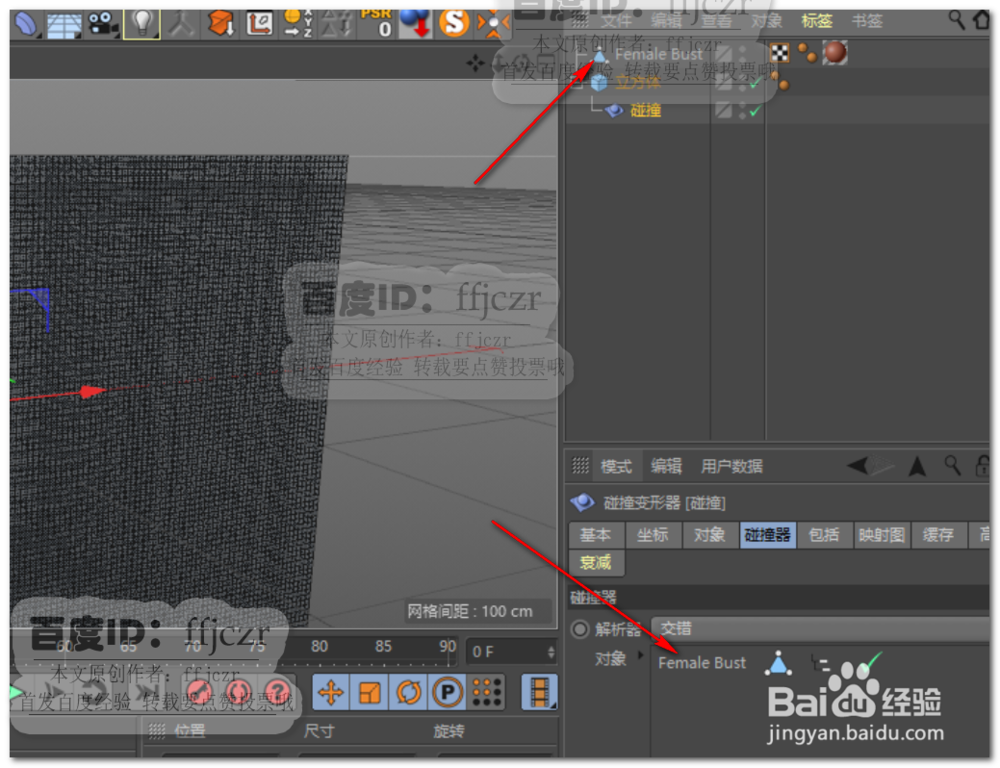
Task: Click the viewport move navigation icon
Action: coord(475,63)
